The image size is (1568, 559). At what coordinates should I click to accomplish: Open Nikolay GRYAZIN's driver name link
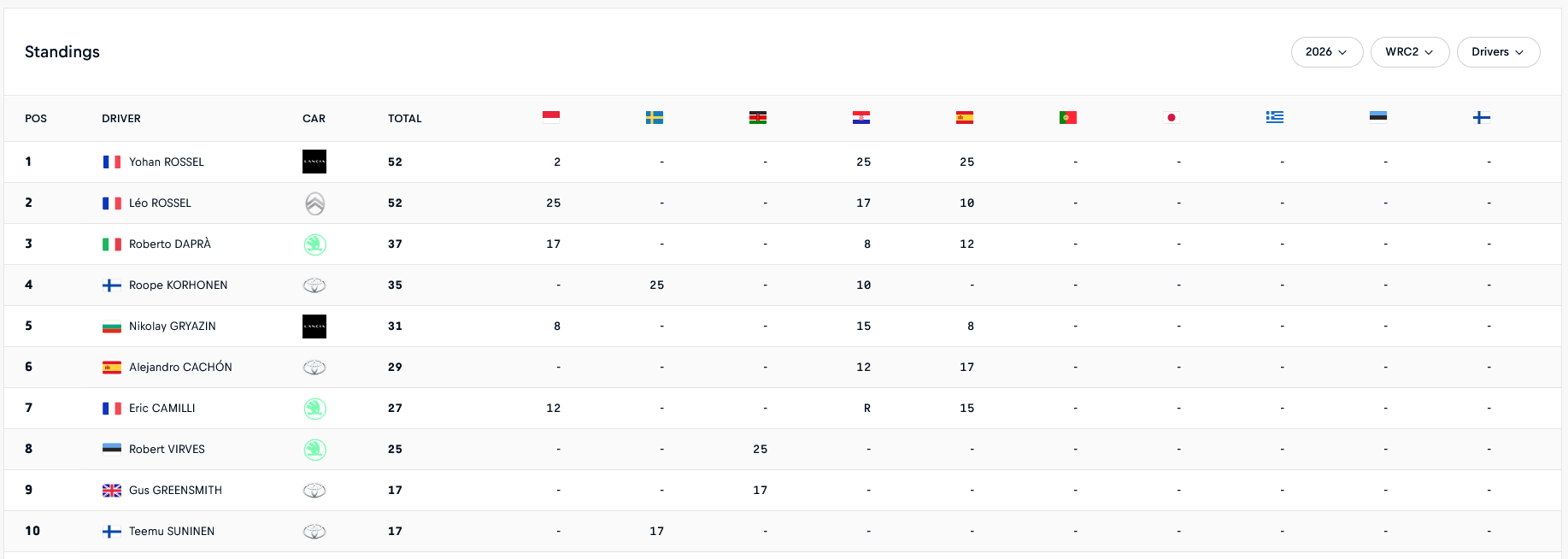(172, 327)
